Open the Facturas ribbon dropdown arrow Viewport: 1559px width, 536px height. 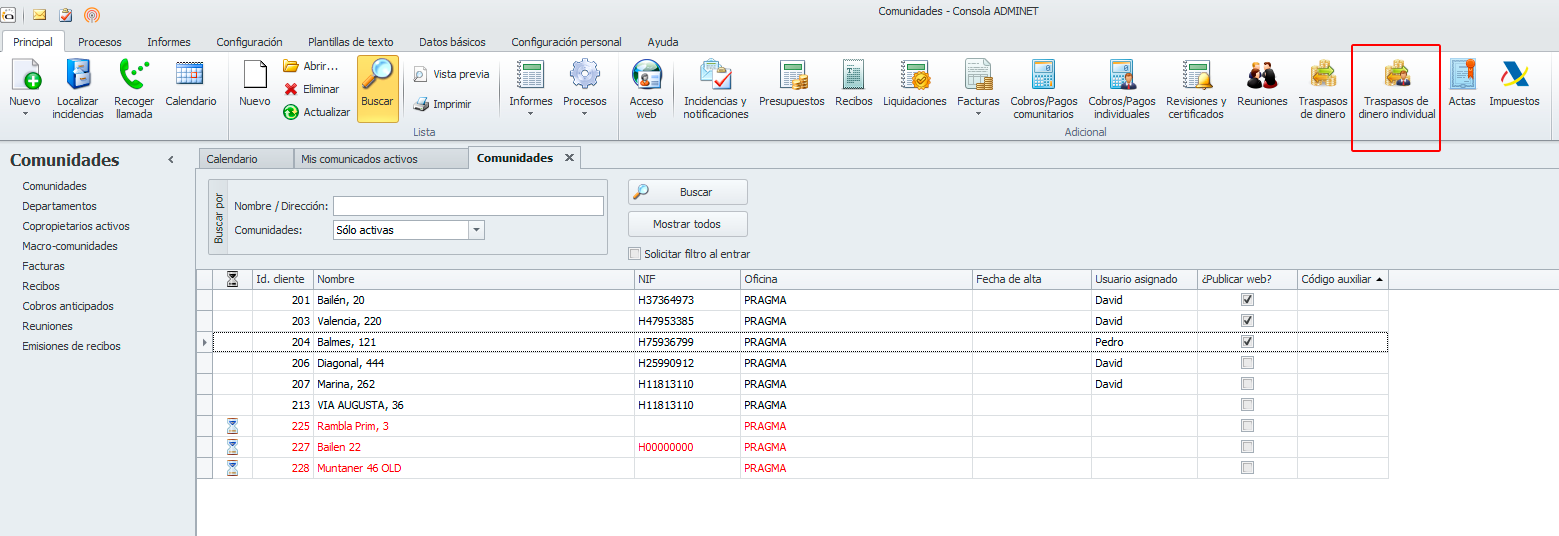click(x=977, y=113)
